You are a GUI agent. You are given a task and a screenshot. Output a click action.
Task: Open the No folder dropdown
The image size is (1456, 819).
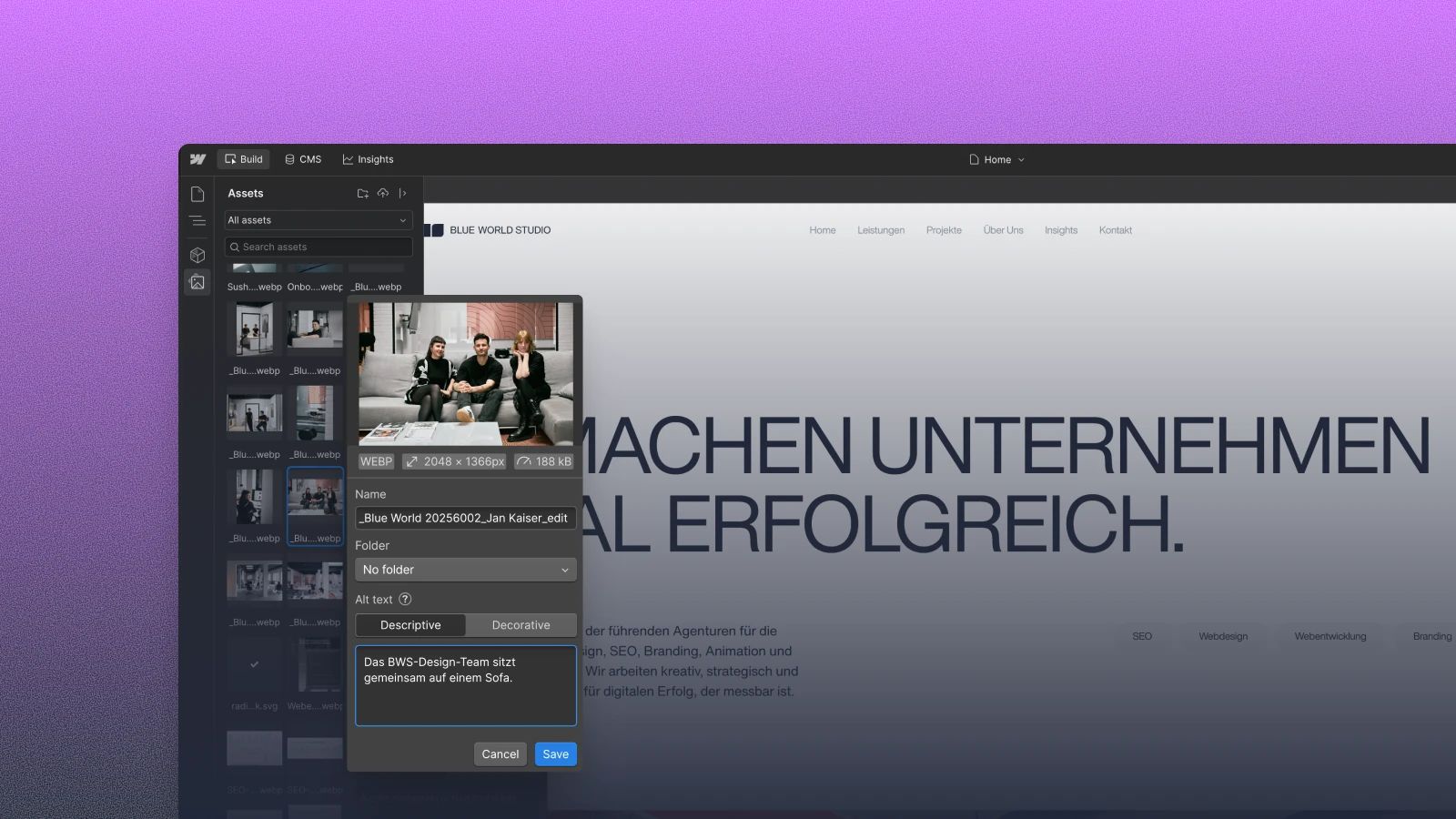tap(465, 569)
